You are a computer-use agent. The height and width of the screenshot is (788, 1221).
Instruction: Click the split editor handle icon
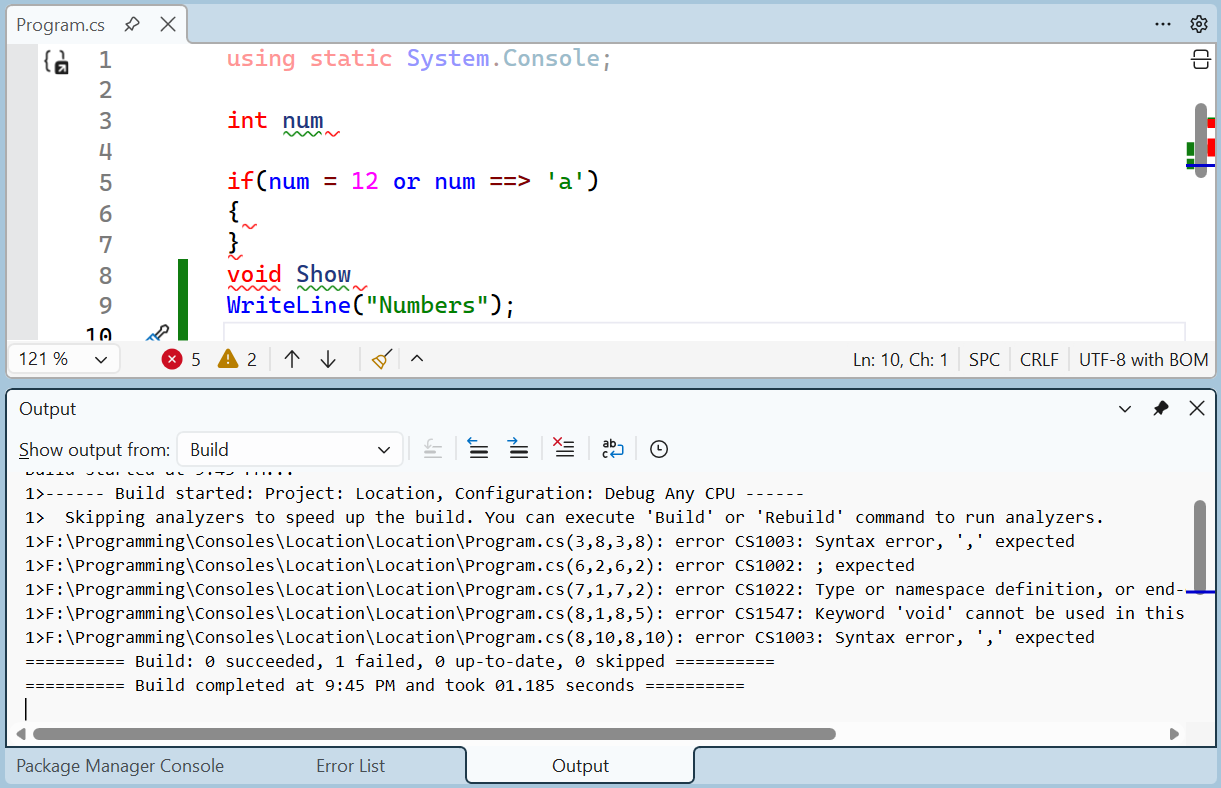[1201, 60]
